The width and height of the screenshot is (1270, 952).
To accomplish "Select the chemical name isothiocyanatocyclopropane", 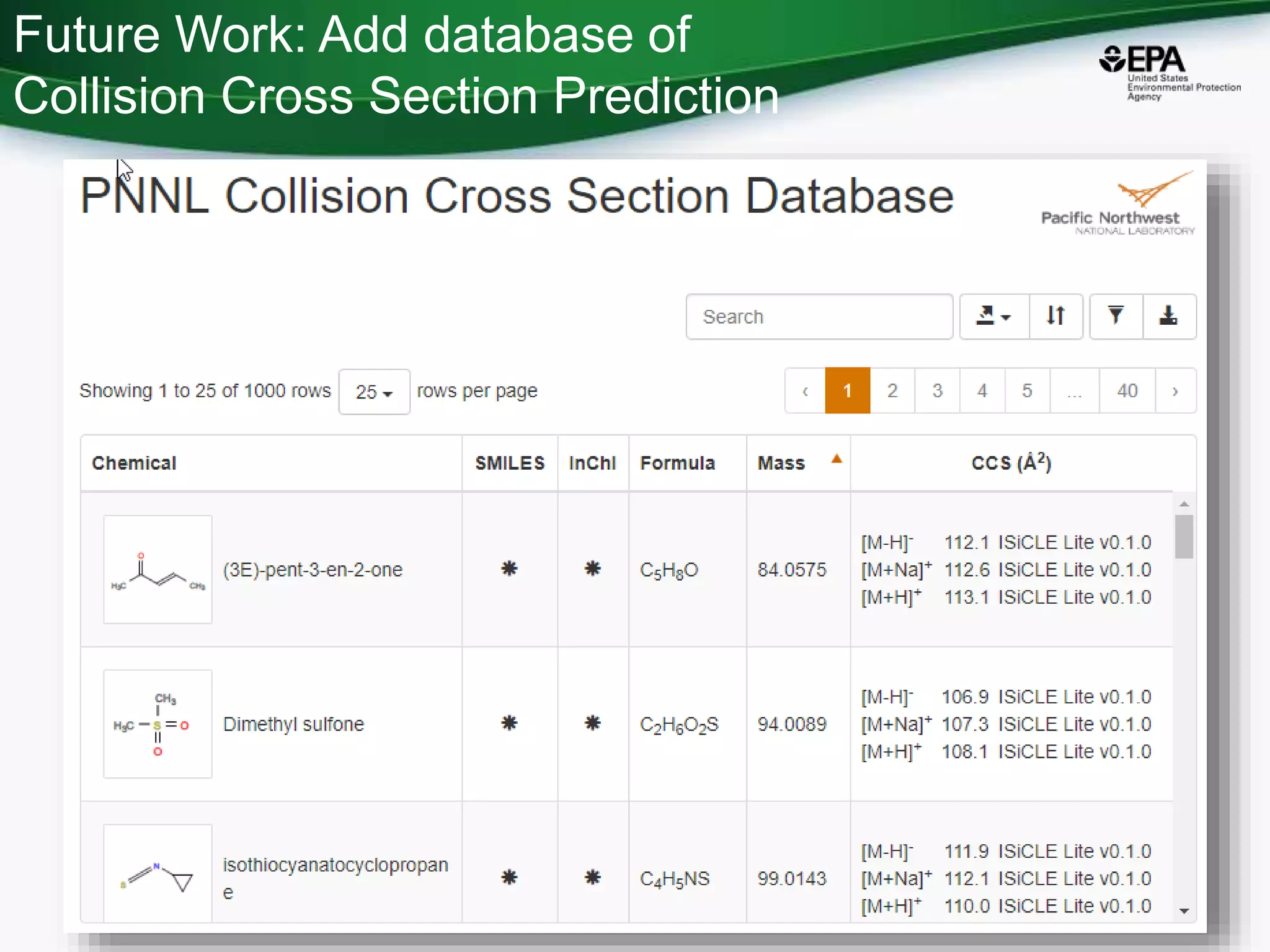I will pyautogui.click(x=335, y=878).
